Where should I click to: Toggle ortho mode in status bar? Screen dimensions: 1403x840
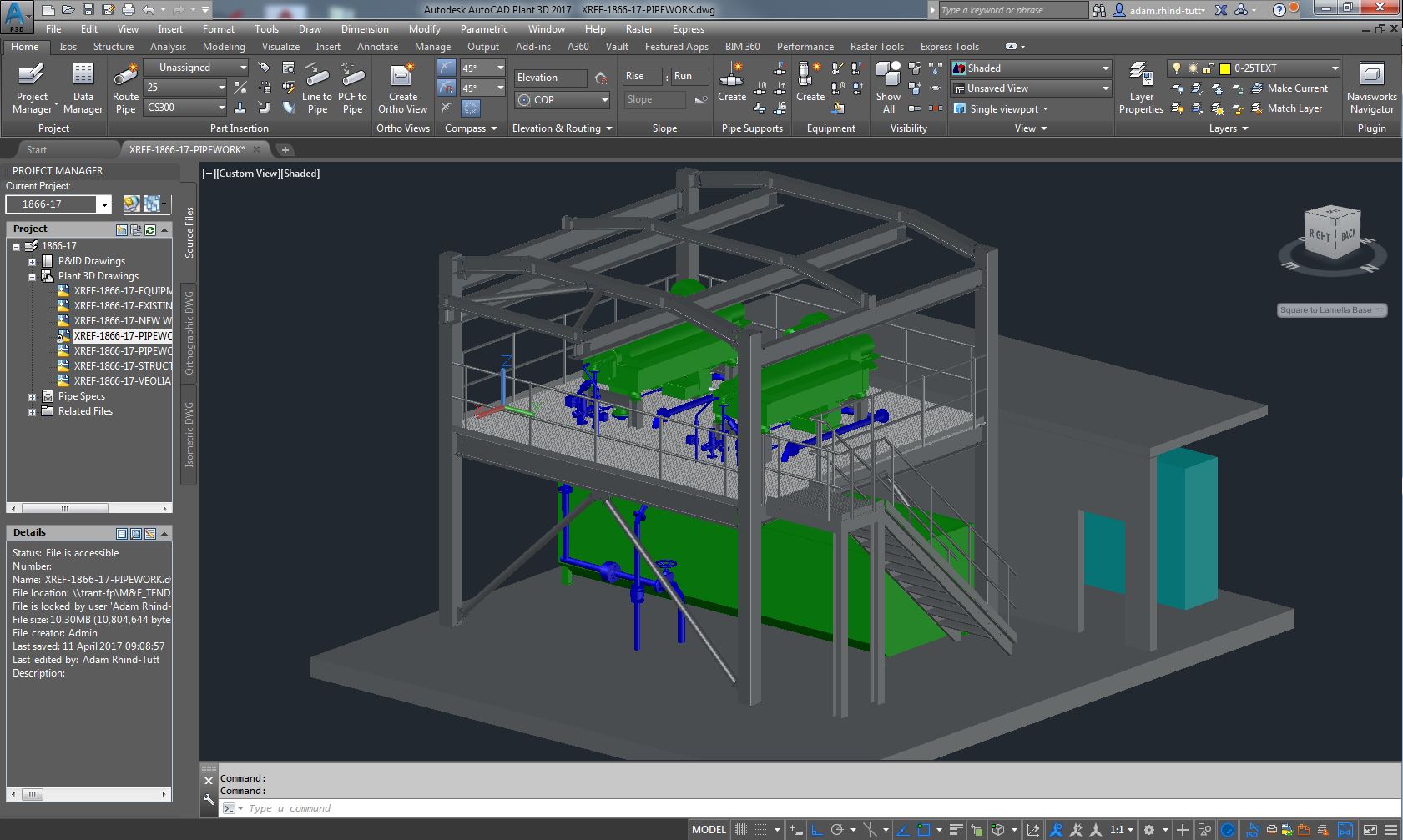coord(817,830)
